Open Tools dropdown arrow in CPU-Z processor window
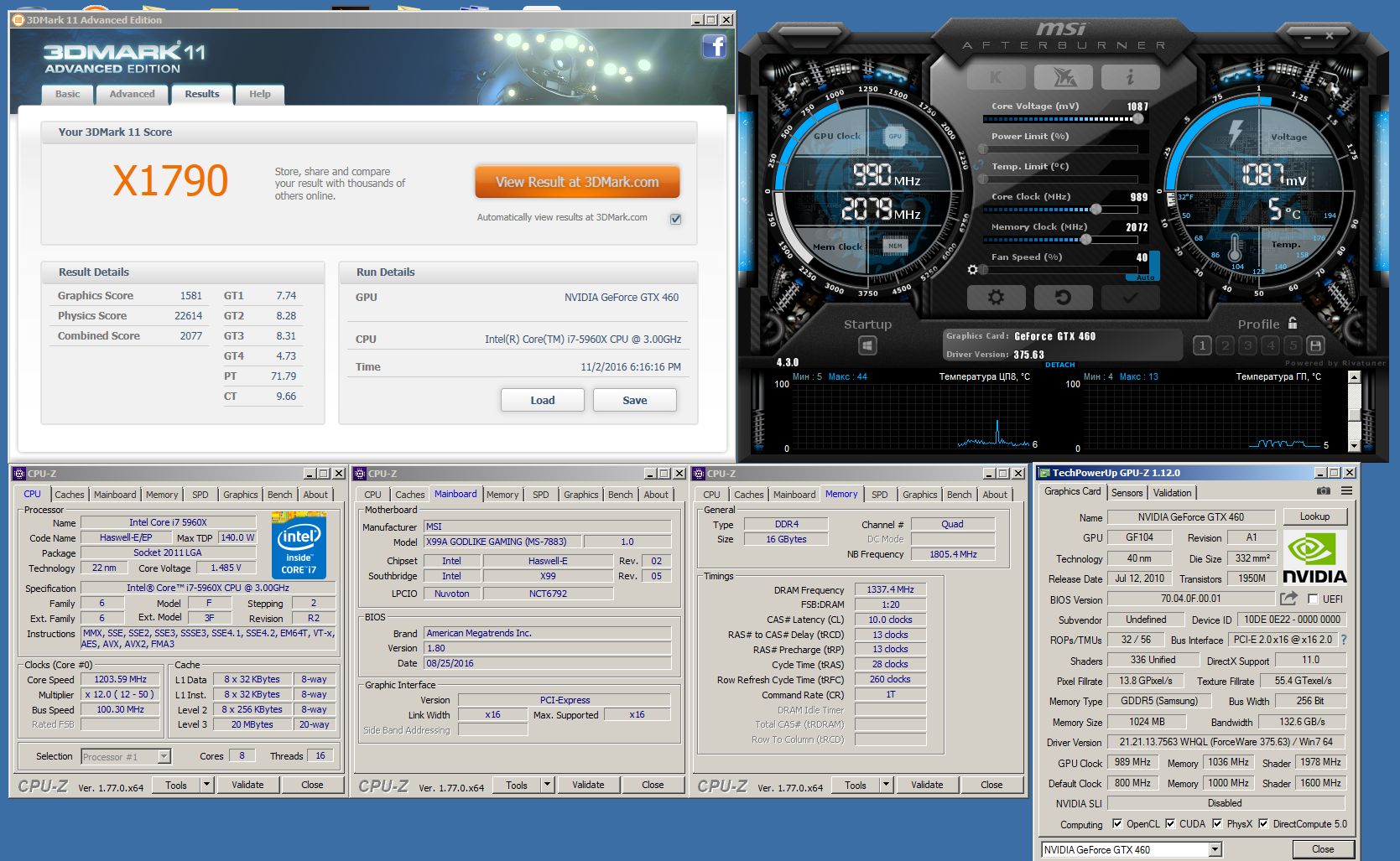 point(206,785)
